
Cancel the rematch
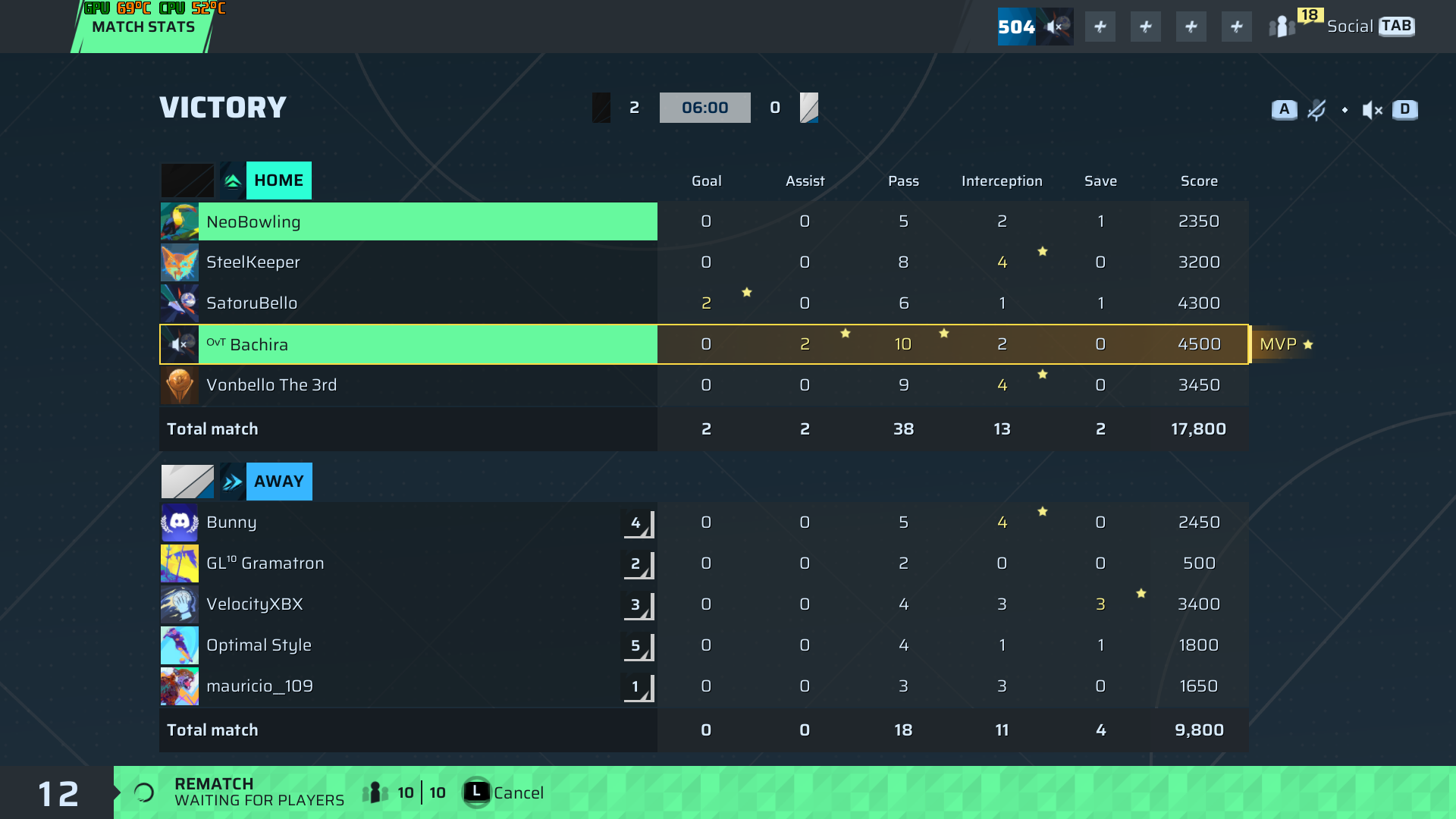pos(519,793)
